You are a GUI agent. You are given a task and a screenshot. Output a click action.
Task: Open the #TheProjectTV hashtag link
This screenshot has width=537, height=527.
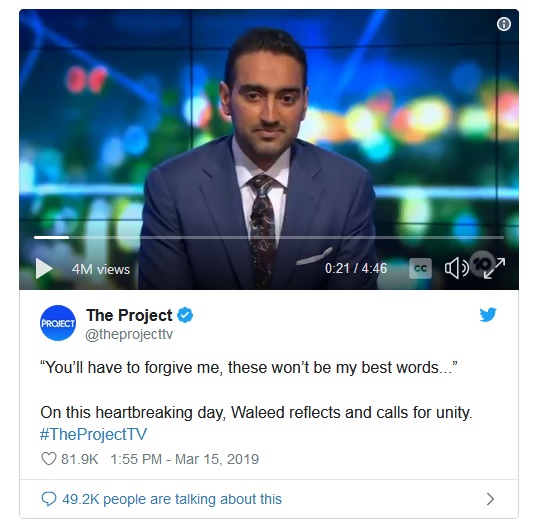93,434
